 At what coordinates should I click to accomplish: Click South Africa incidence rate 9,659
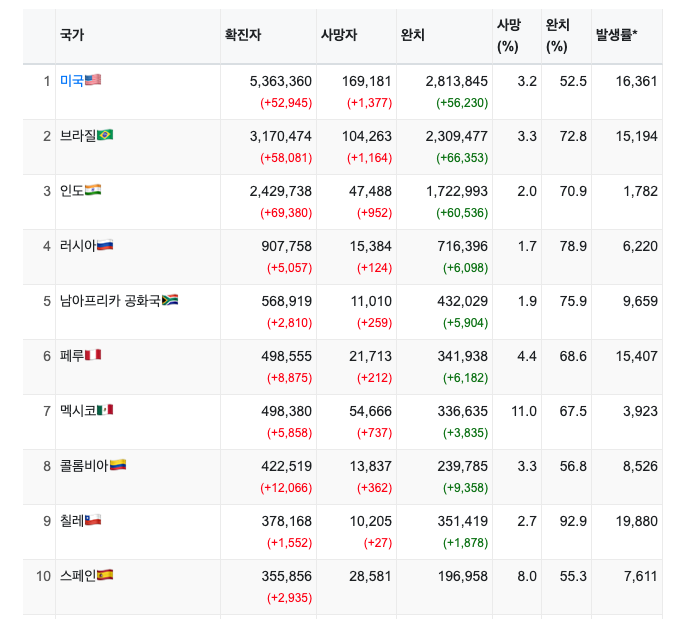[640, 301]
